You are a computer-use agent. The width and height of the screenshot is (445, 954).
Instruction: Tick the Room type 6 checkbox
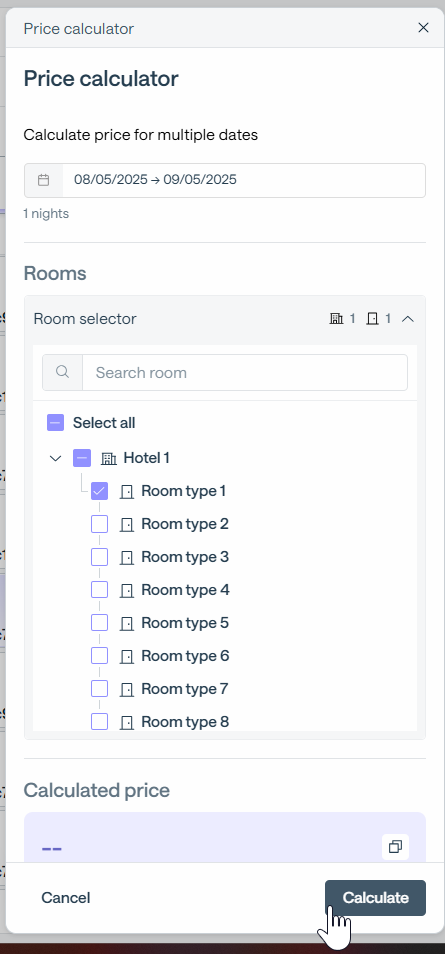point(100,655)
